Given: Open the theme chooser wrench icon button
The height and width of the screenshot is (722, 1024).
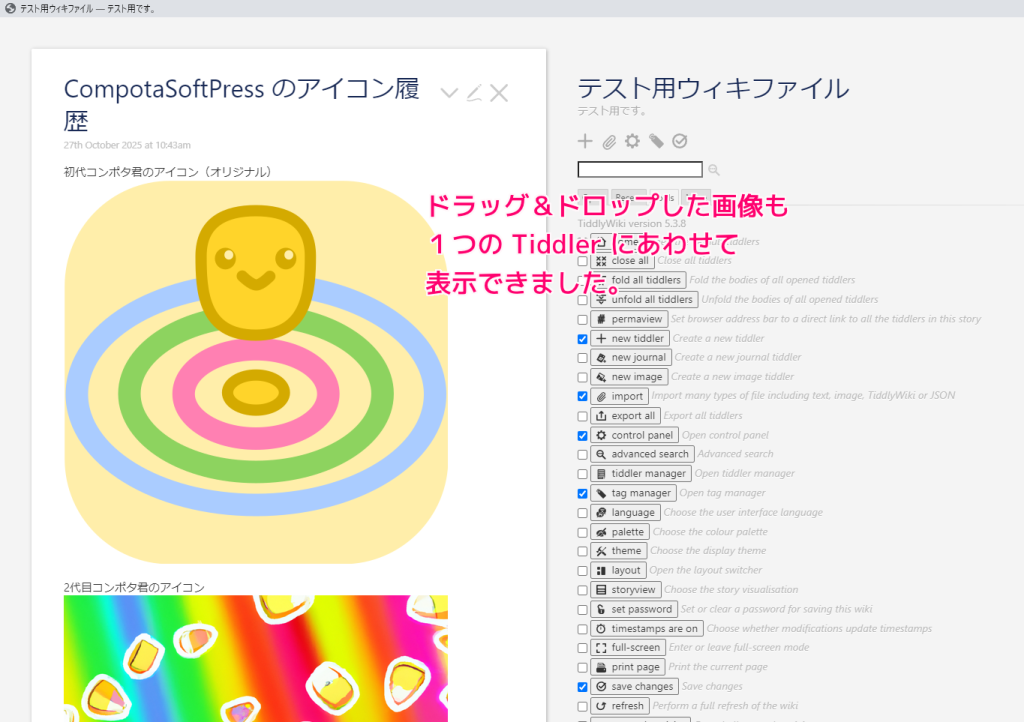Looking at the screenshot, I should [x=616, y=551].
